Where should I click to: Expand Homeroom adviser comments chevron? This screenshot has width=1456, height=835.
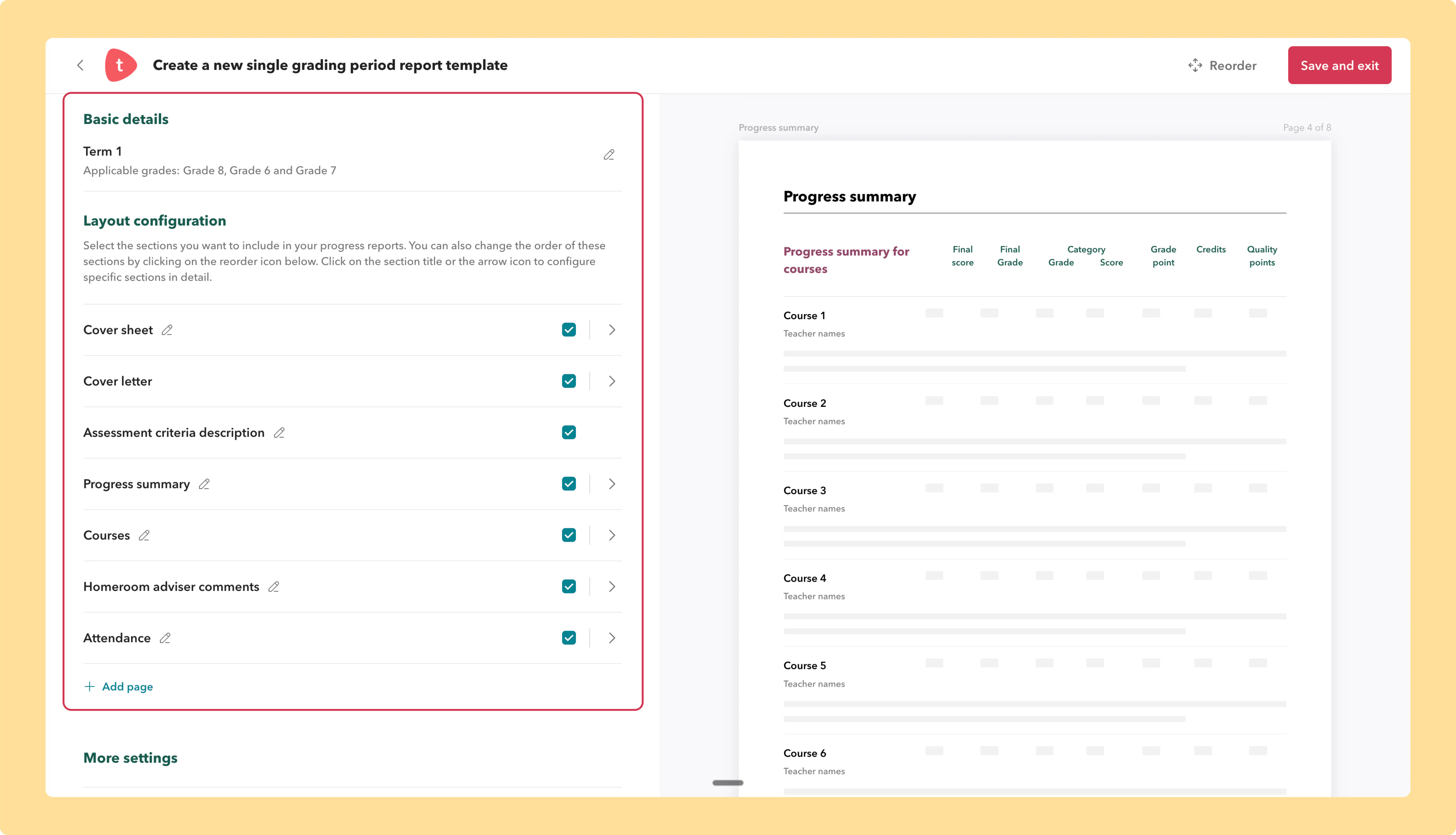(612, 587)
